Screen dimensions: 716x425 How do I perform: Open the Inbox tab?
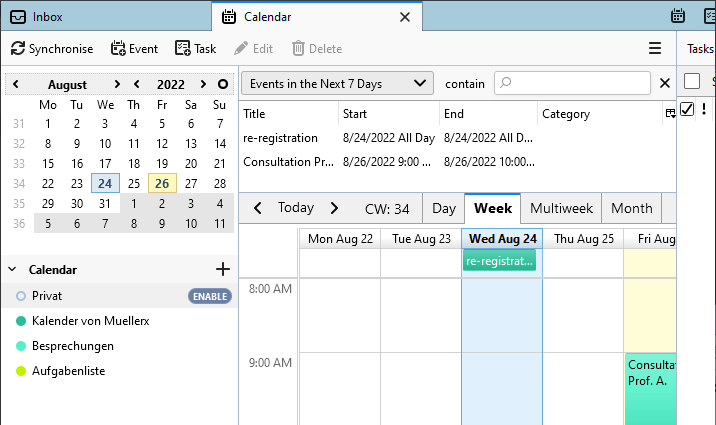click(46, 16)
